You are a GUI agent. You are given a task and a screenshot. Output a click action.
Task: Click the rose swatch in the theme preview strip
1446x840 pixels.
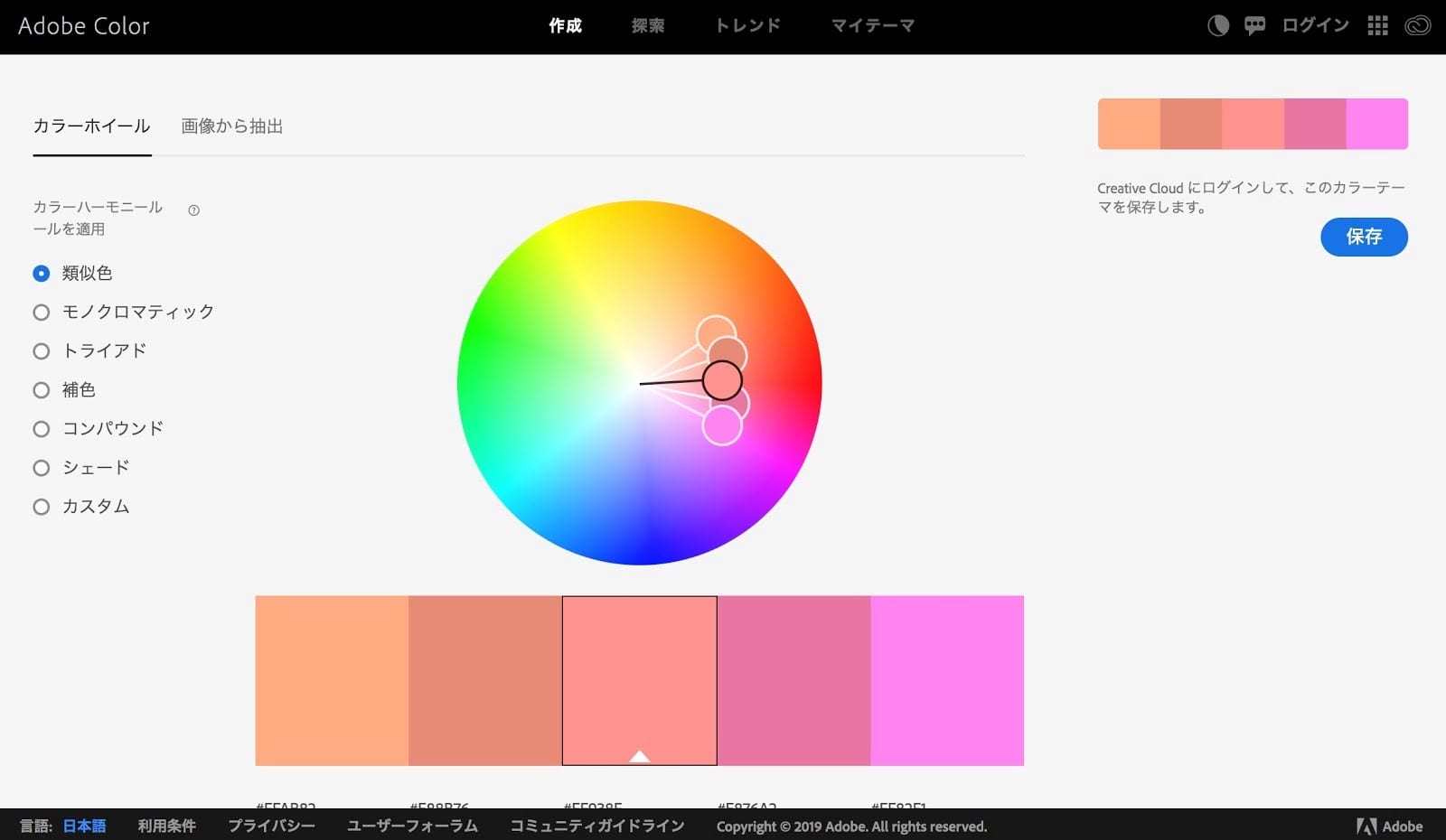point(1315,124)
